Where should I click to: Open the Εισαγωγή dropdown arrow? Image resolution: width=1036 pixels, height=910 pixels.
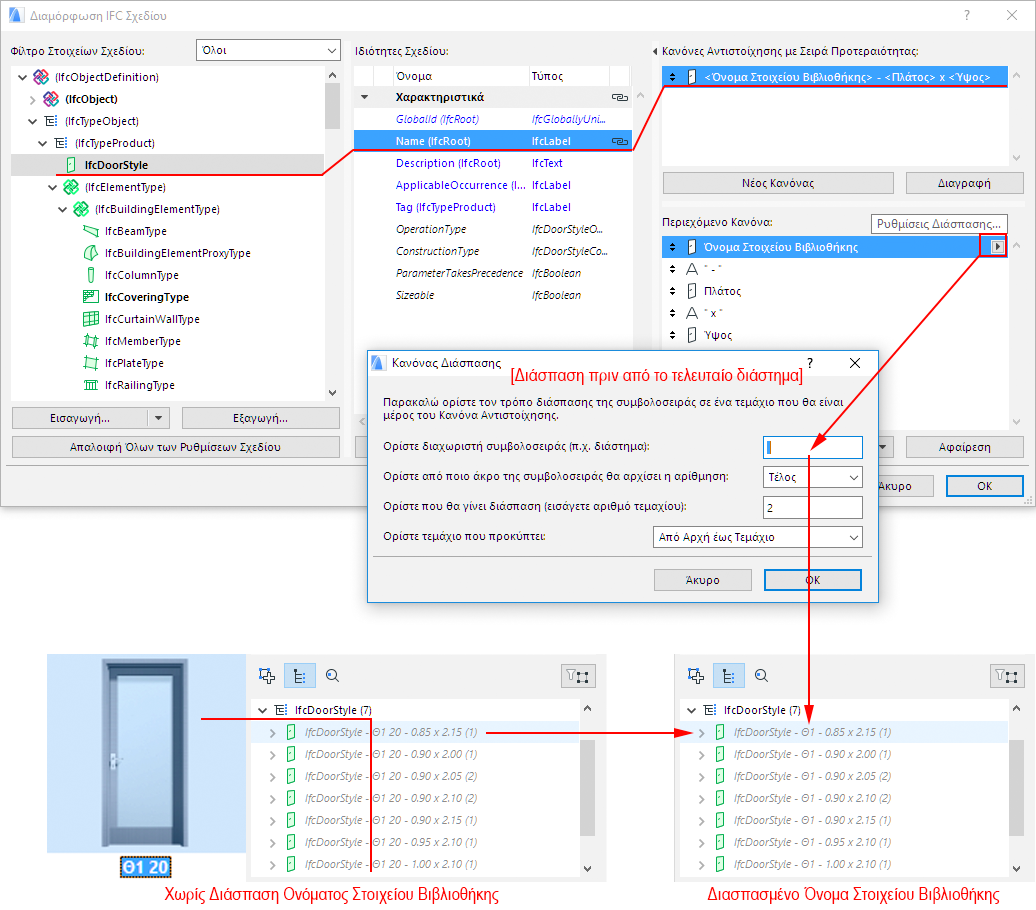coord(158,418)
